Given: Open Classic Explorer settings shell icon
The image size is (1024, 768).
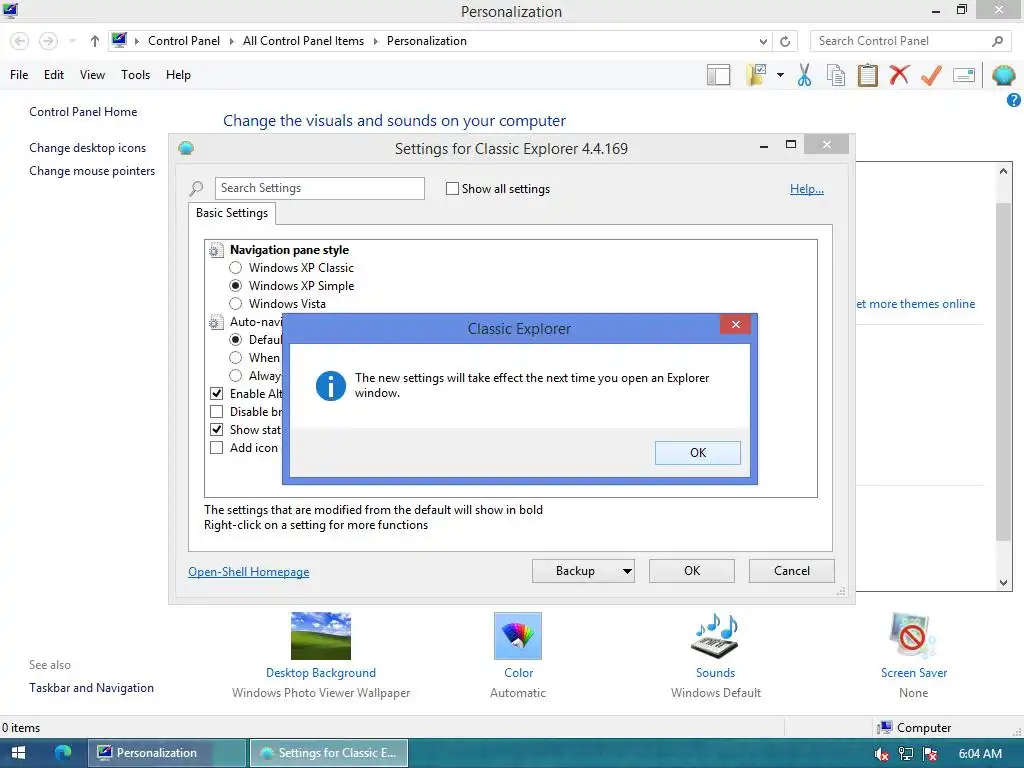Looking at the screenshot, I should point(1003,75).
